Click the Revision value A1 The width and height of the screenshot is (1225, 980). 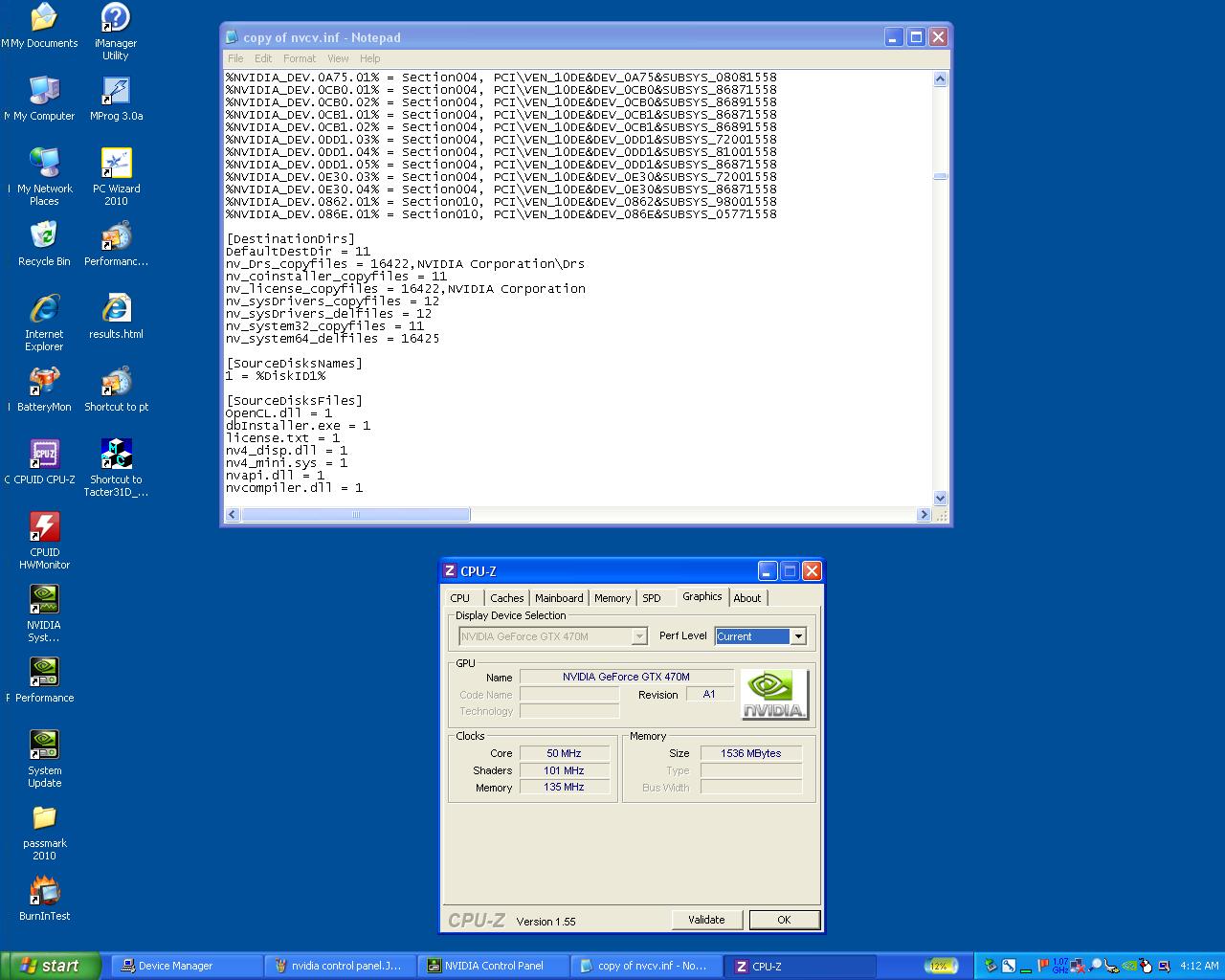709,694
